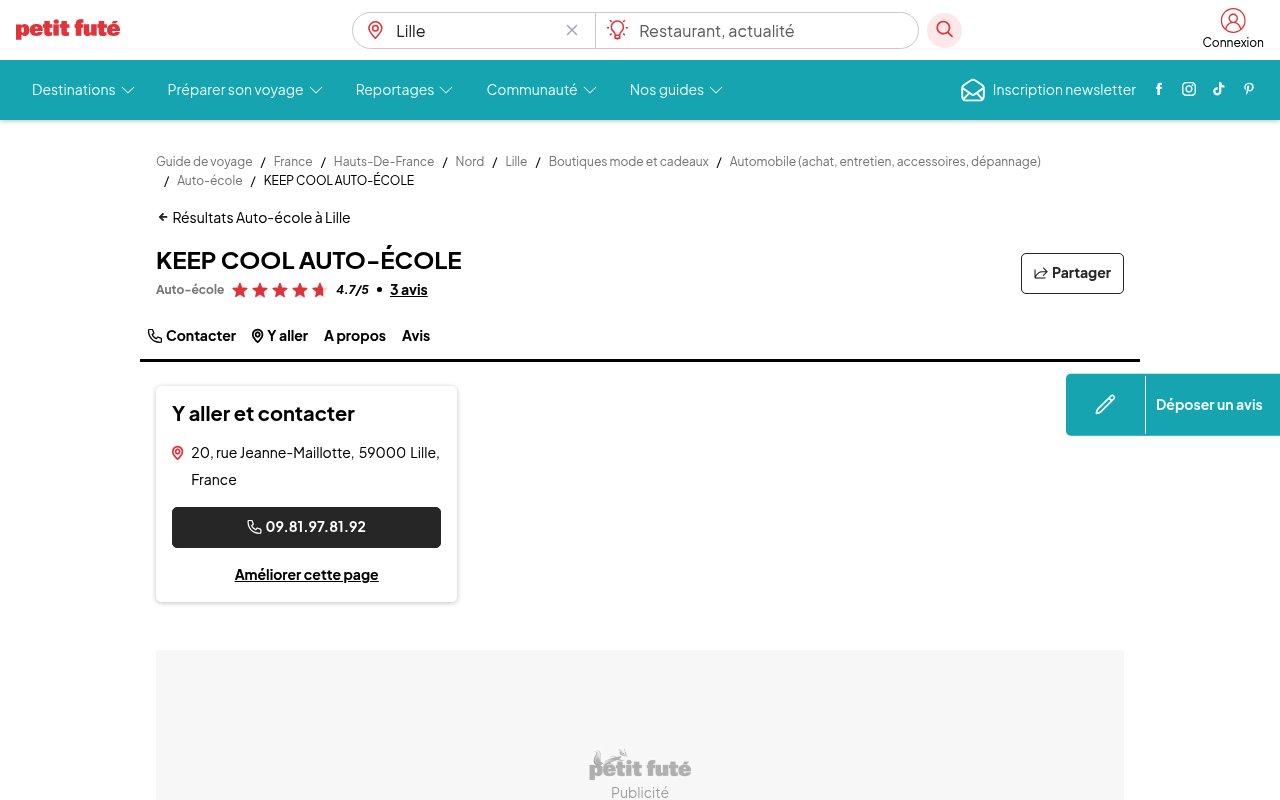Expand the Communauté menu
Image resolution: width=1280 pixels, height=800 pixels.
coord(541,90)
